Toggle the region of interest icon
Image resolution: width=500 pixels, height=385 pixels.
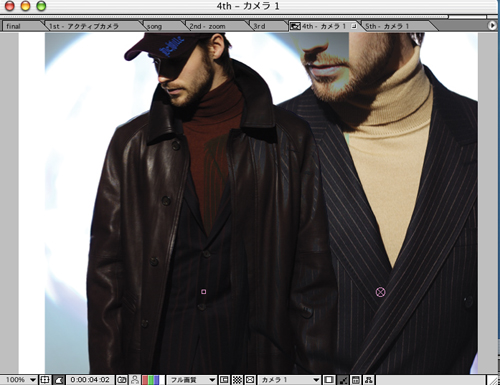224,380
